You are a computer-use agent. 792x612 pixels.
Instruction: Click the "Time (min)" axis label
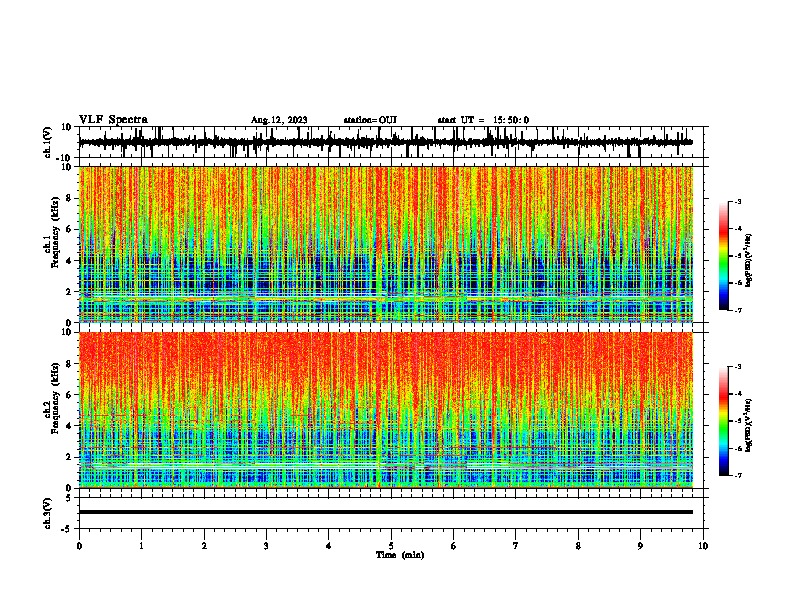(x=400, y=555)
